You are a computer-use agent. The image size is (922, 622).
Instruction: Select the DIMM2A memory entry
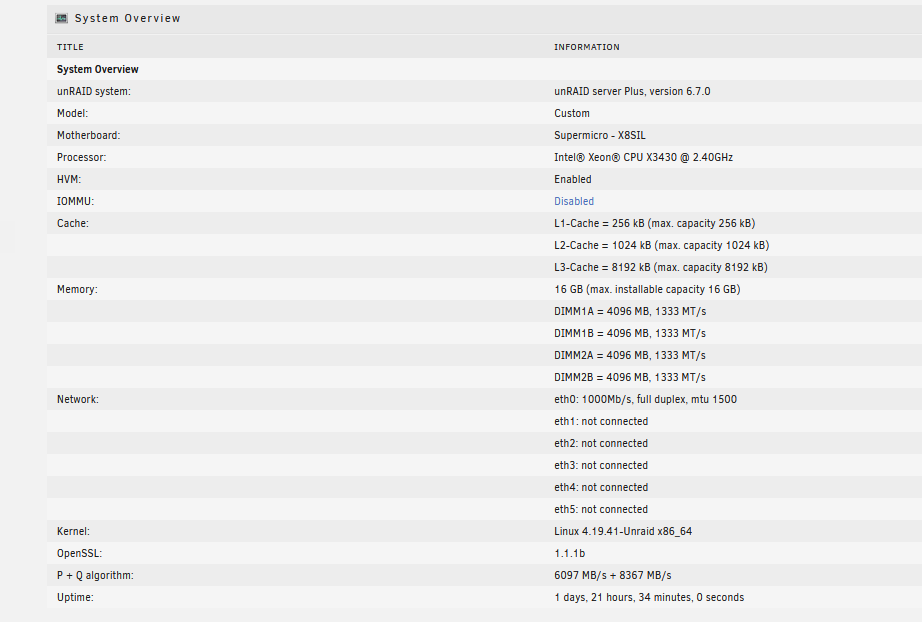coord(630,355)
